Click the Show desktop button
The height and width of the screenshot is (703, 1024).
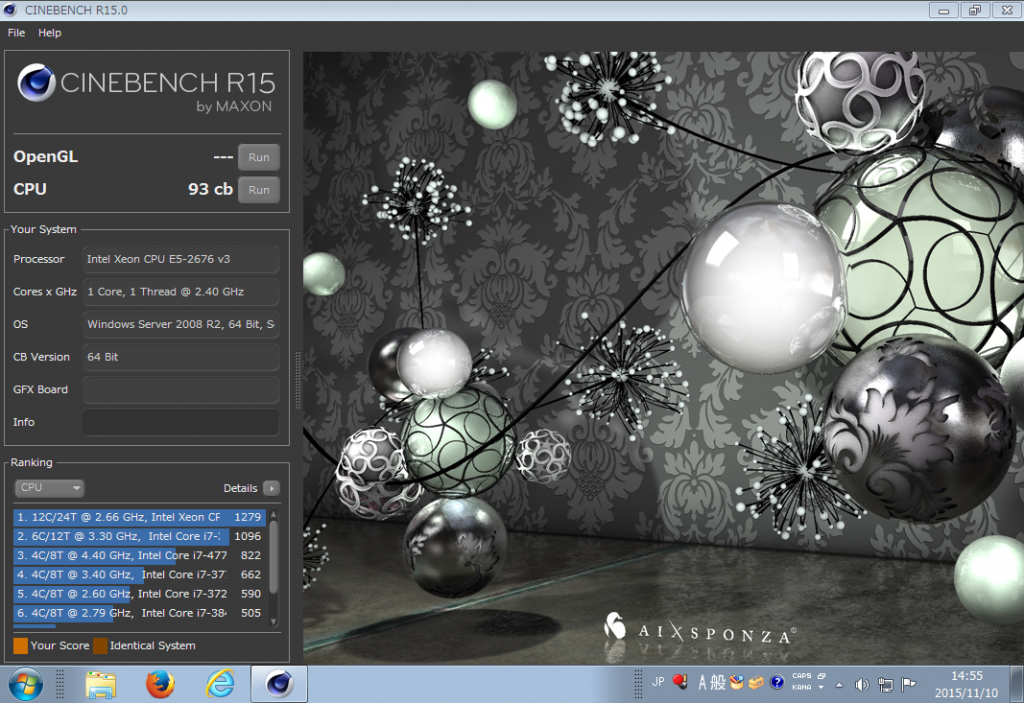pyautogui.click(x=1017, y=684)
